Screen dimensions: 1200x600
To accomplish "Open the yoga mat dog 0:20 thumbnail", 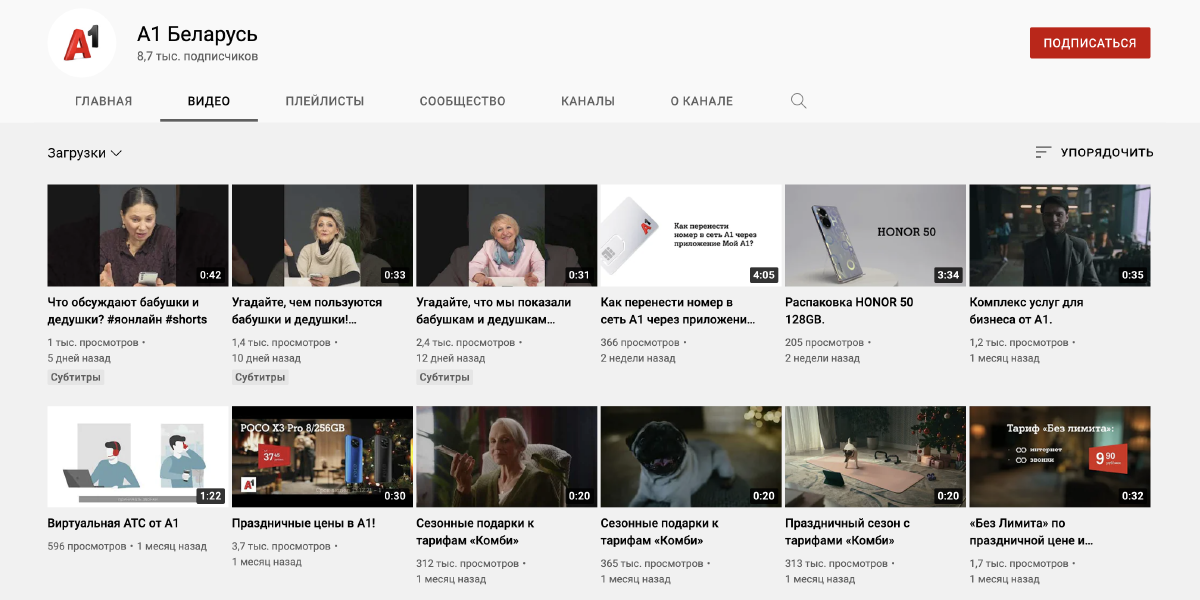I will pos(875,456).
